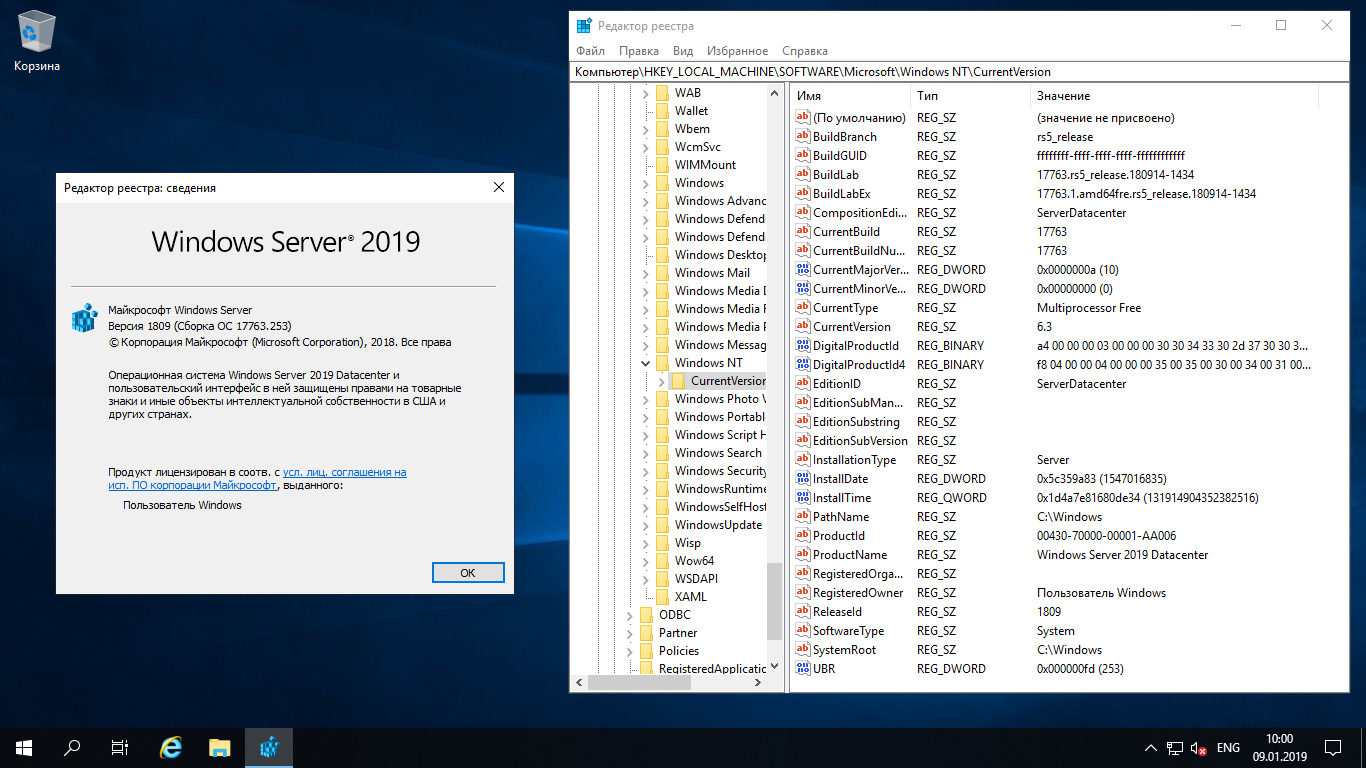This screenshot has width=1366, height=768.
Task: Click the 'rs5_release' data cell
Action: tap(1065, 136)
